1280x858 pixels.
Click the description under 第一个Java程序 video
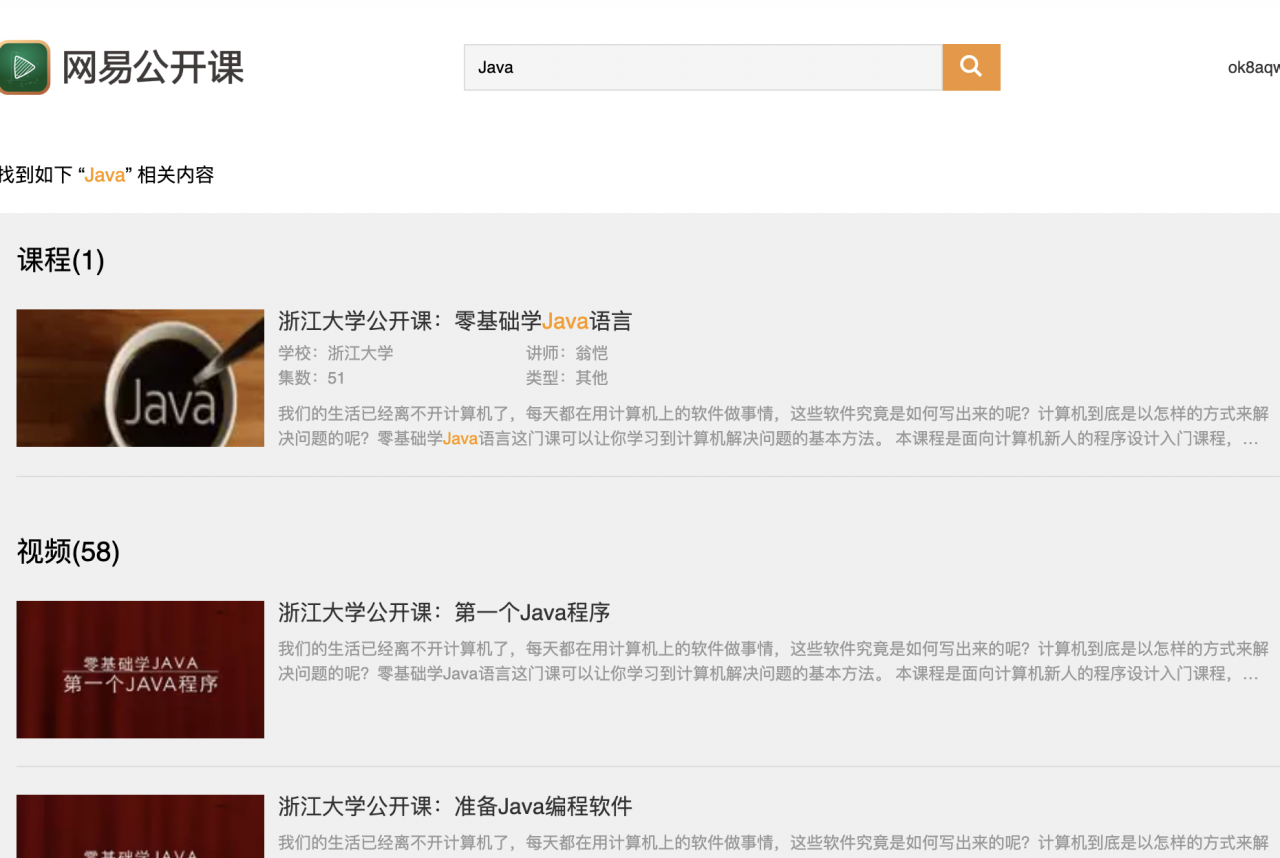tap(773, 661)
